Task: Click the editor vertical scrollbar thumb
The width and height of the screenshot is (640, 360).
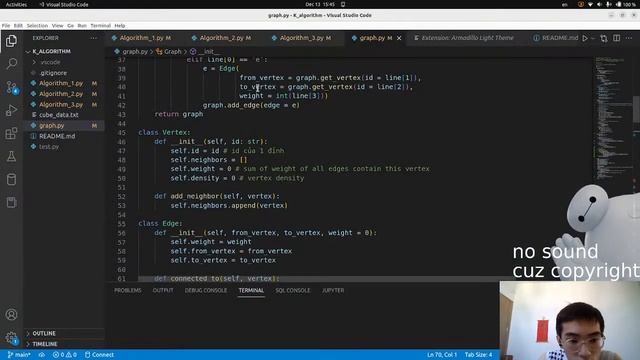Action: click(636, 109)
